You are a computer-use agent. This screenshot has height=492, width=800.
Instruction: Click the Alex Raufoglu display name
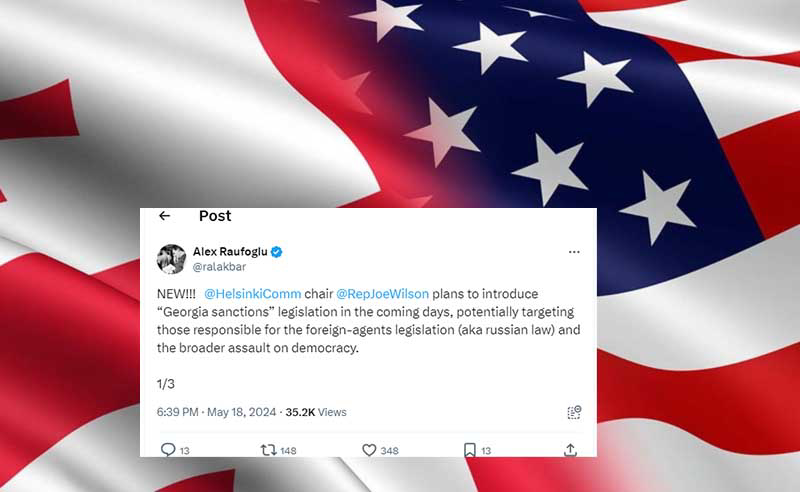(230, 252)
